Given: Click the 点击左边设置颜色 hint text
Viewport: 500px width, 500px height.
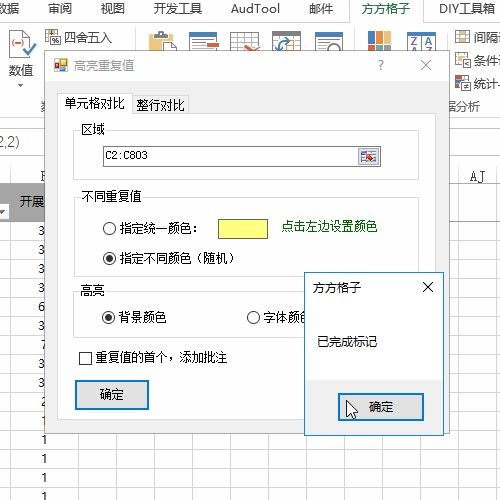Looking at the screenshot, I should pos(329,226).
